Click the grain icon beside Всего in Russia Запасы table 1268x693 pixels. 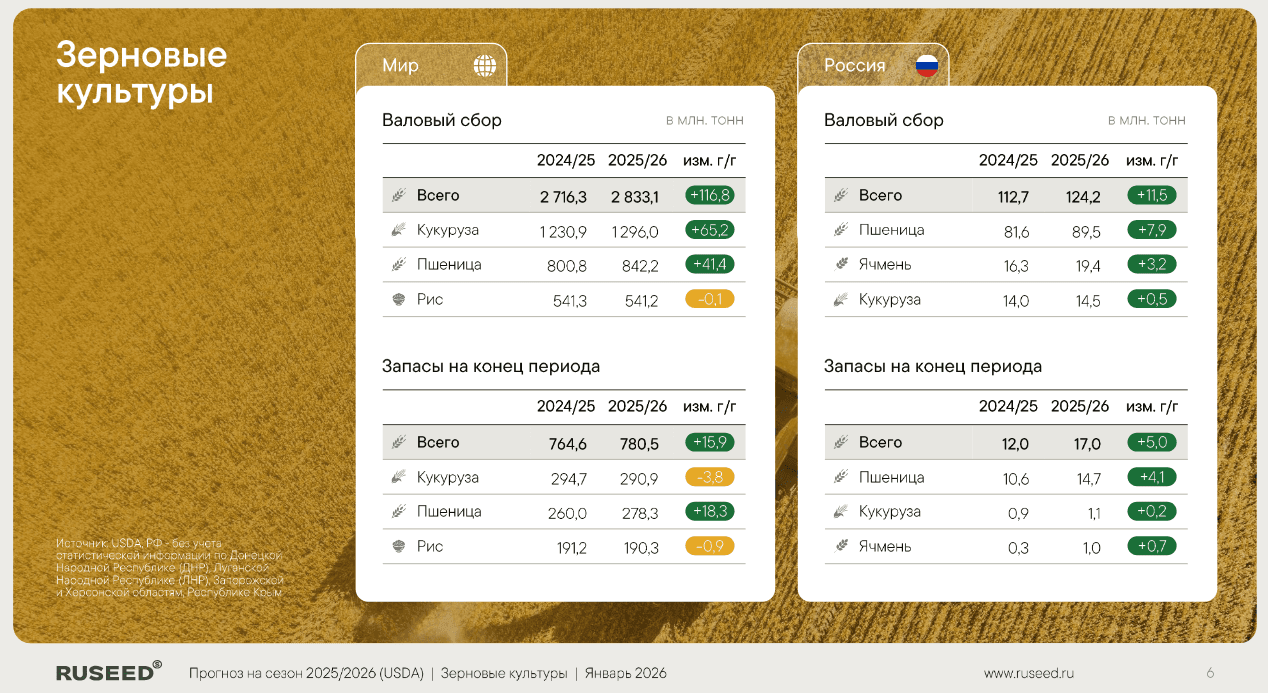pos(840,442)
